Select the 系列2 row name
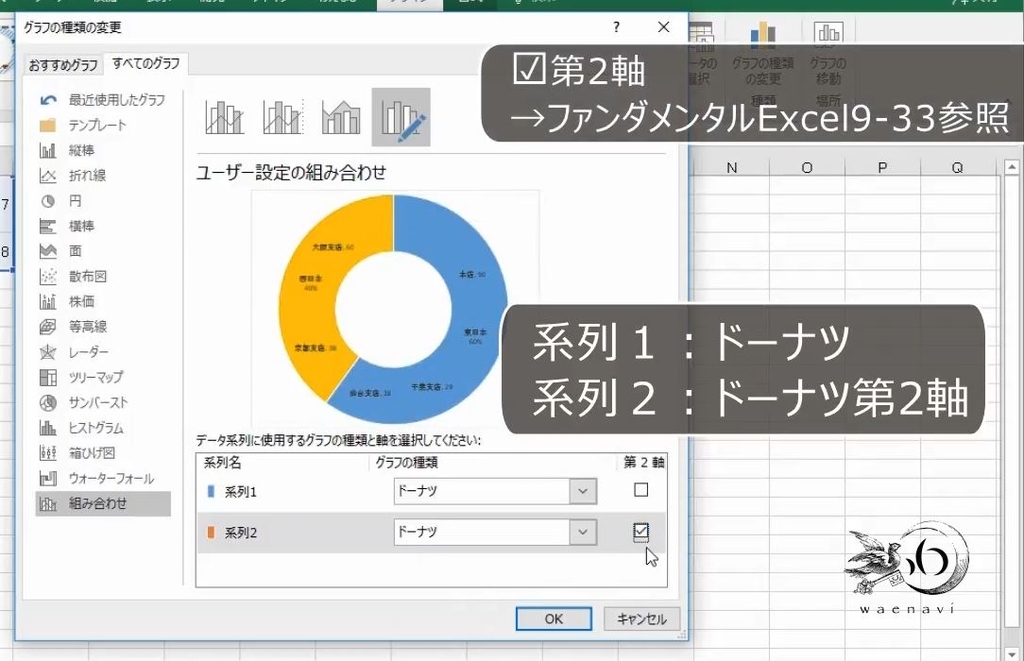This screenshot has height=661, width=1024. pyautogui.click(x=241, y=533)
